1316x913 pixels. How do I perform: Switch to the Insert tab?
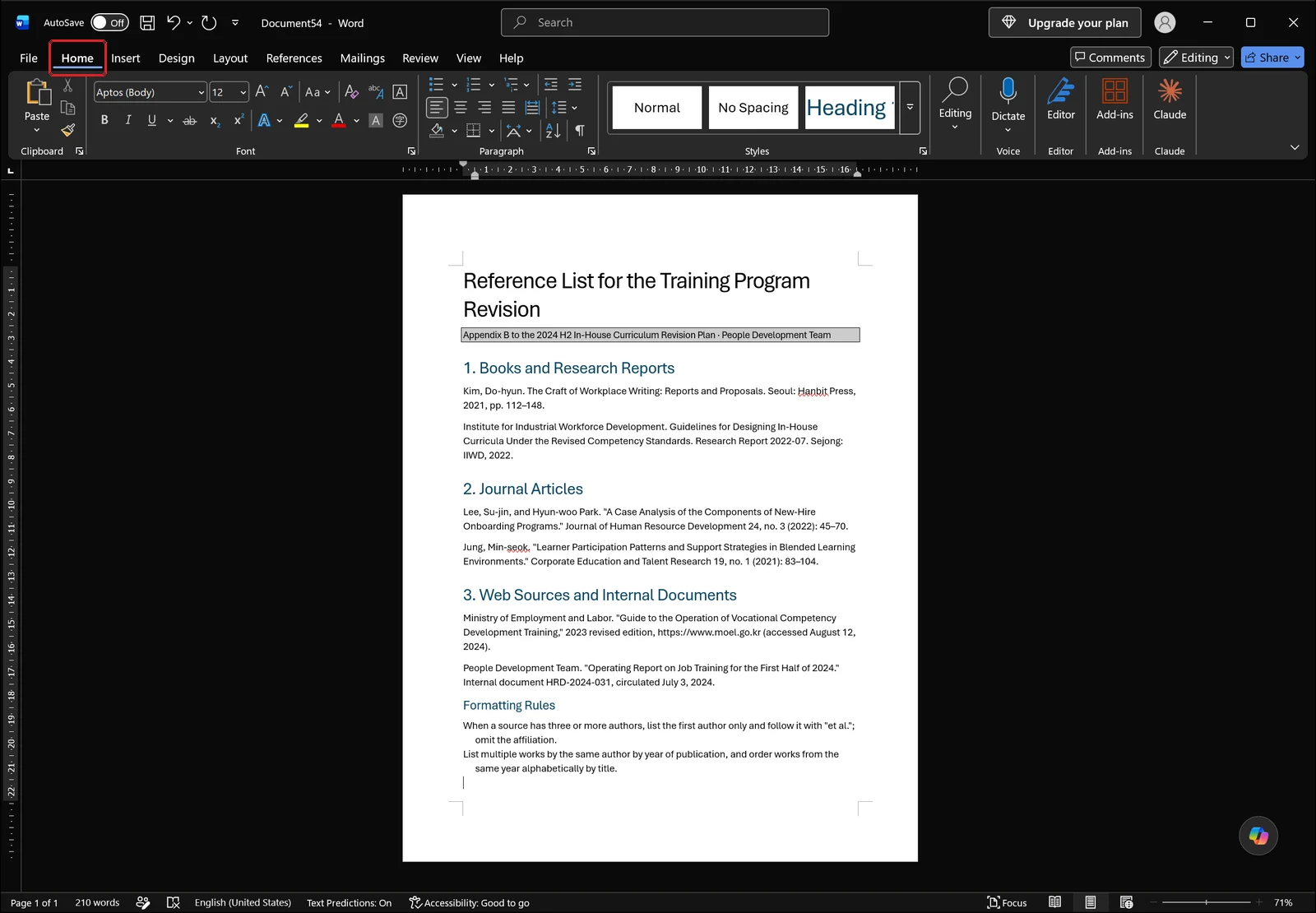click(x=126, y=58)
